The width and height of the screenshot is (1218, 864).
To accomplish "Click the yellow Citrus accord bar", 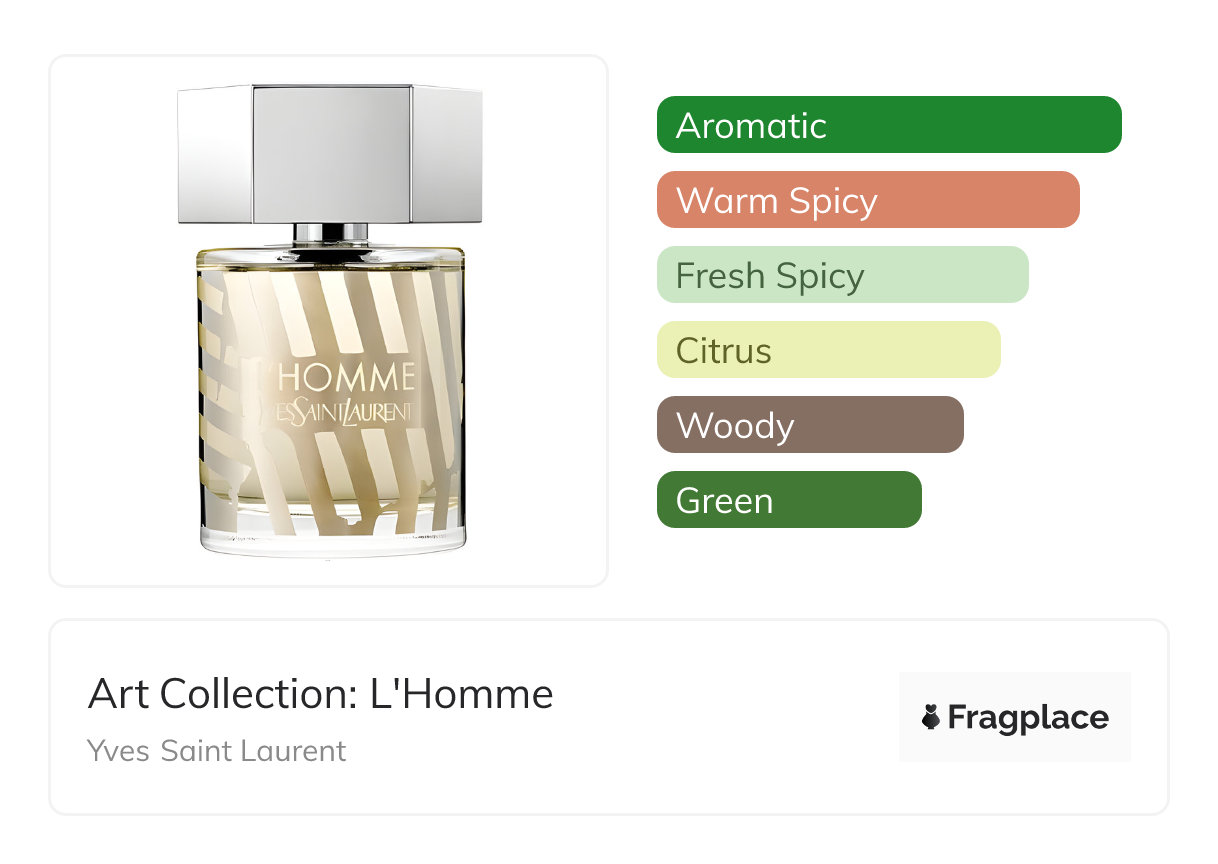I will 829,350.
